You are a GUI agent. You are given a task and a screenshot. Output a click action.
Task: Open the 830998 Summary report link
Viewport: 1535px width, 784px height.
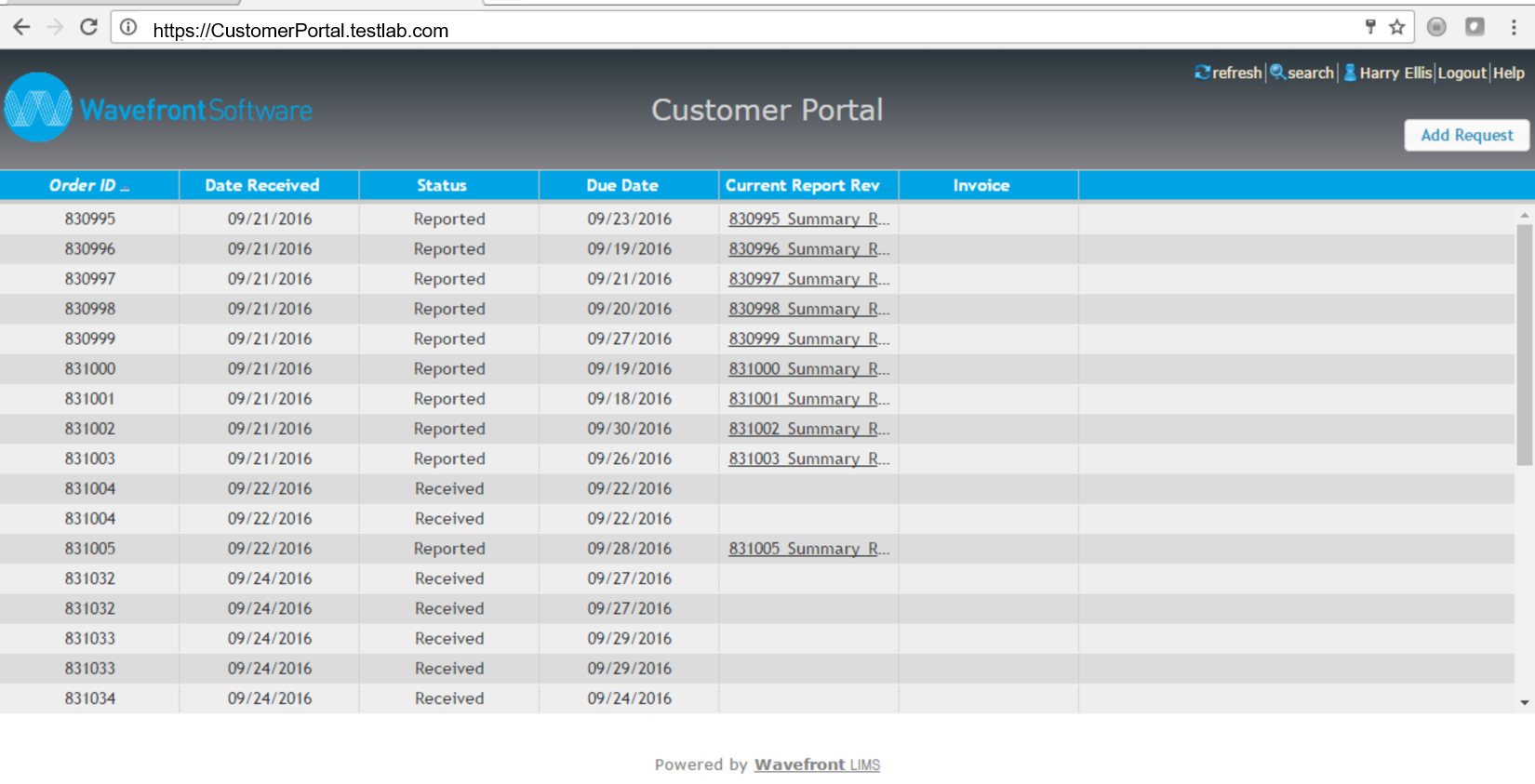tap(808, 309)
